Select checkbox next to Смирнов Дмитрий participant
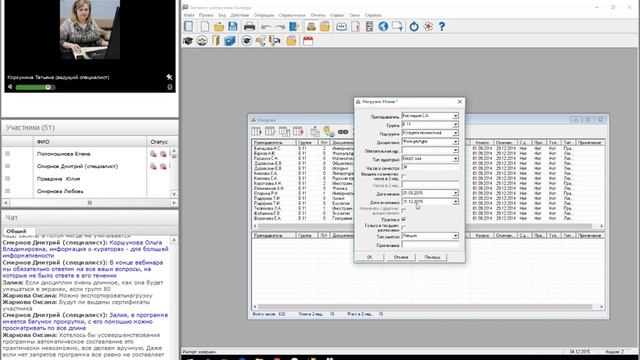 (x=7, y=166)
